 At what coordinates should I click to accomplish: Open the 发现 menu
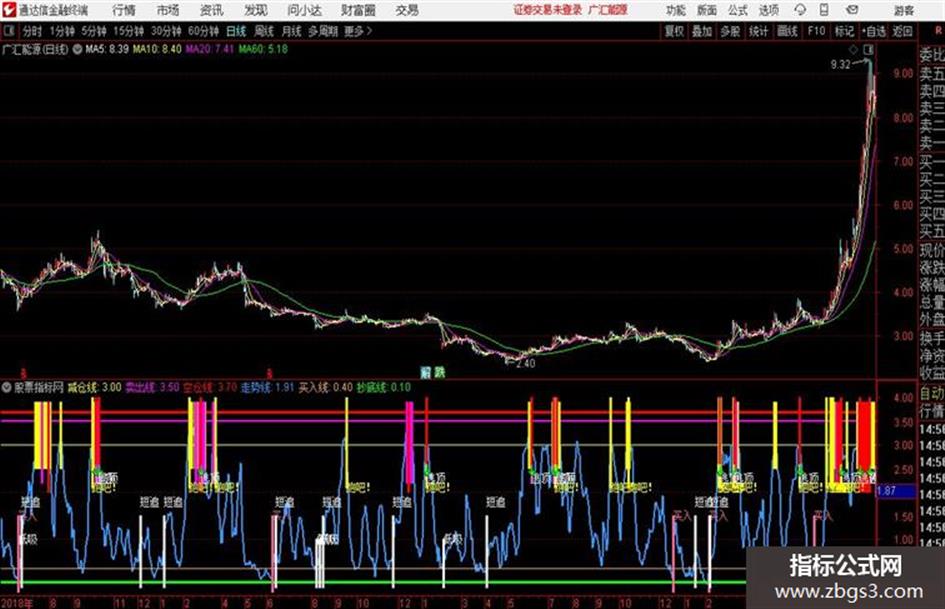tap(256, 10)
